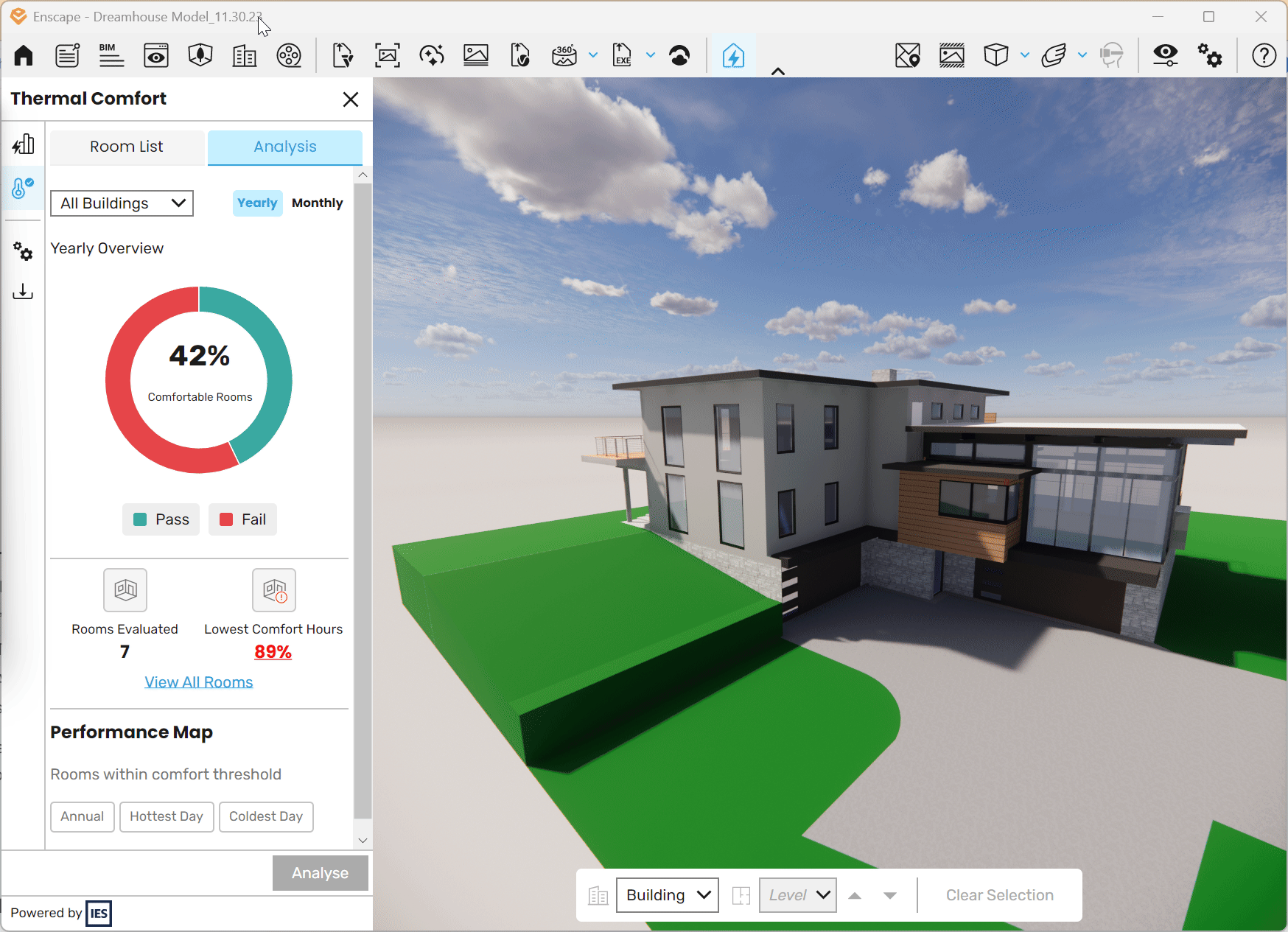Click the IES logo

[99, 914]
